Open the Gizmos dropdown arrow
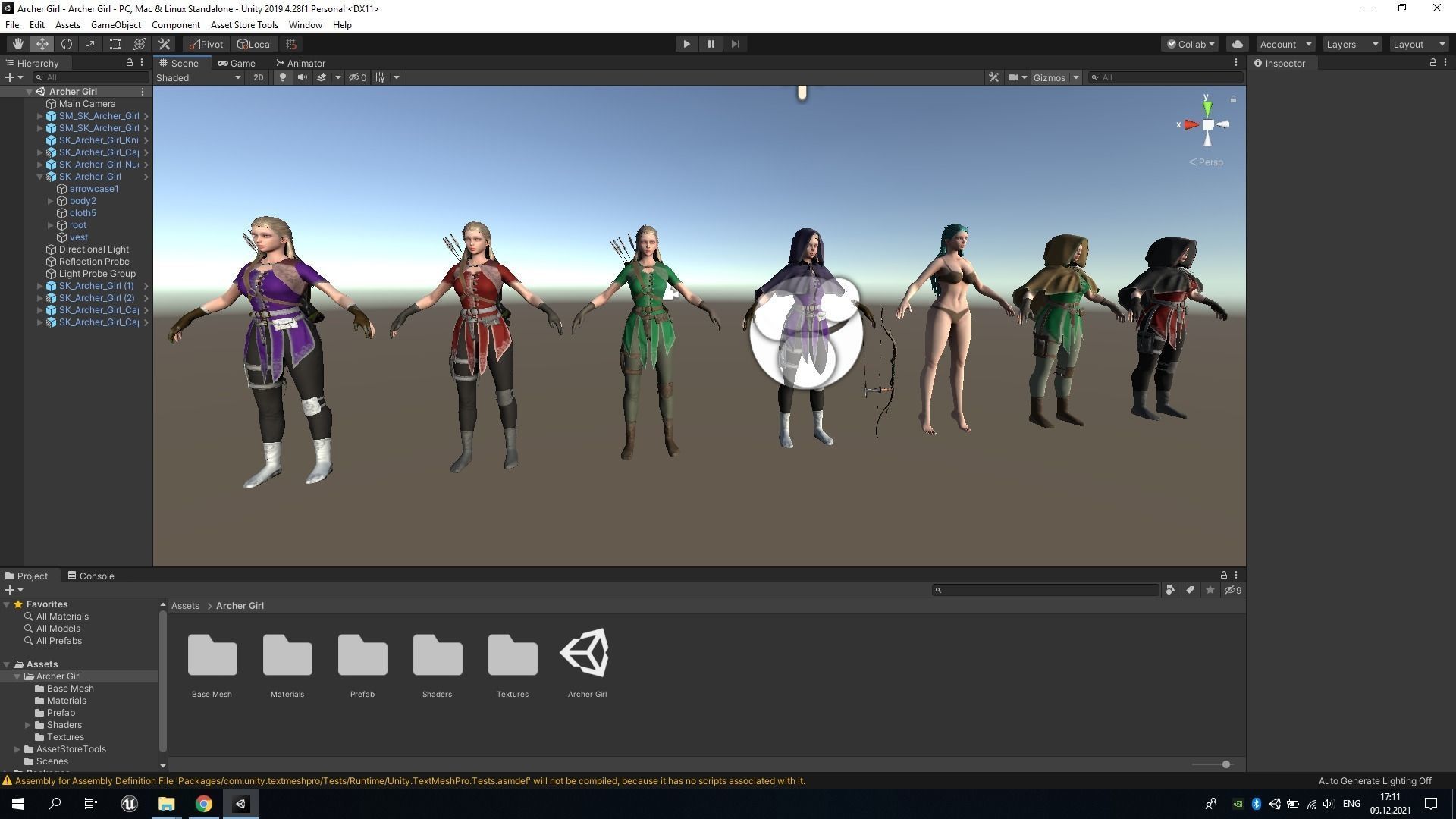This screenshot has height=819, width=1456. [x=1075, y=77]
